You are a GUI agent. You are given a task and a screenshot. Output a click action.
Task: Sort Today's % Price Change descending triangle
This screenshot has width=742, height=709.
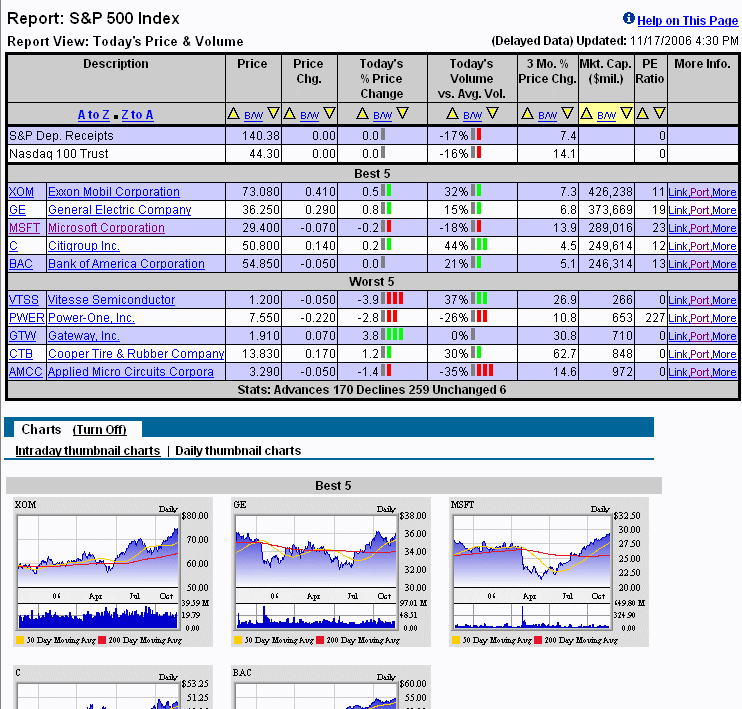coord(403,114)
